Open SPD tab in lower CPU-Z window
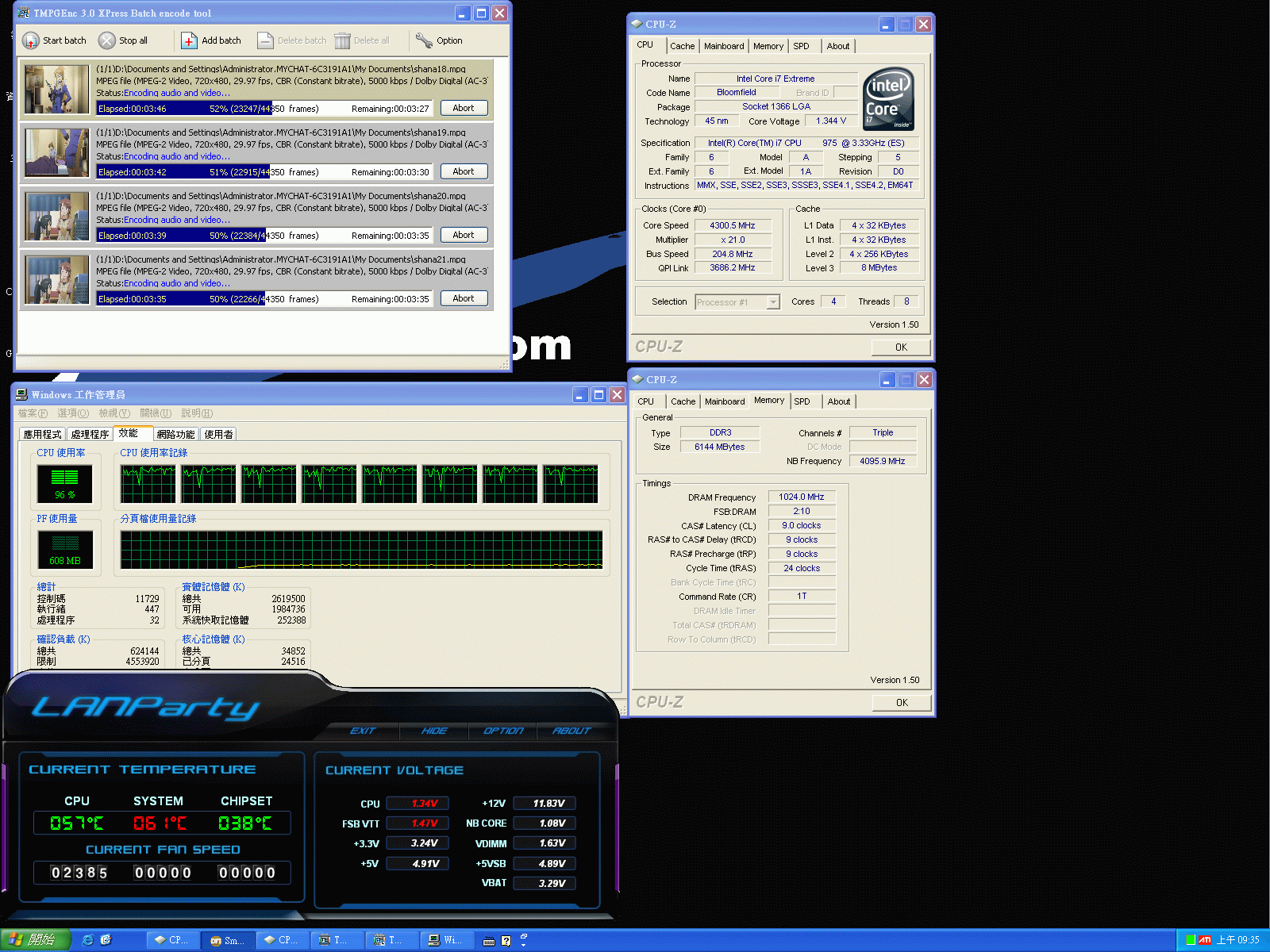The image size is (1270, 952). tap(802, 401)
